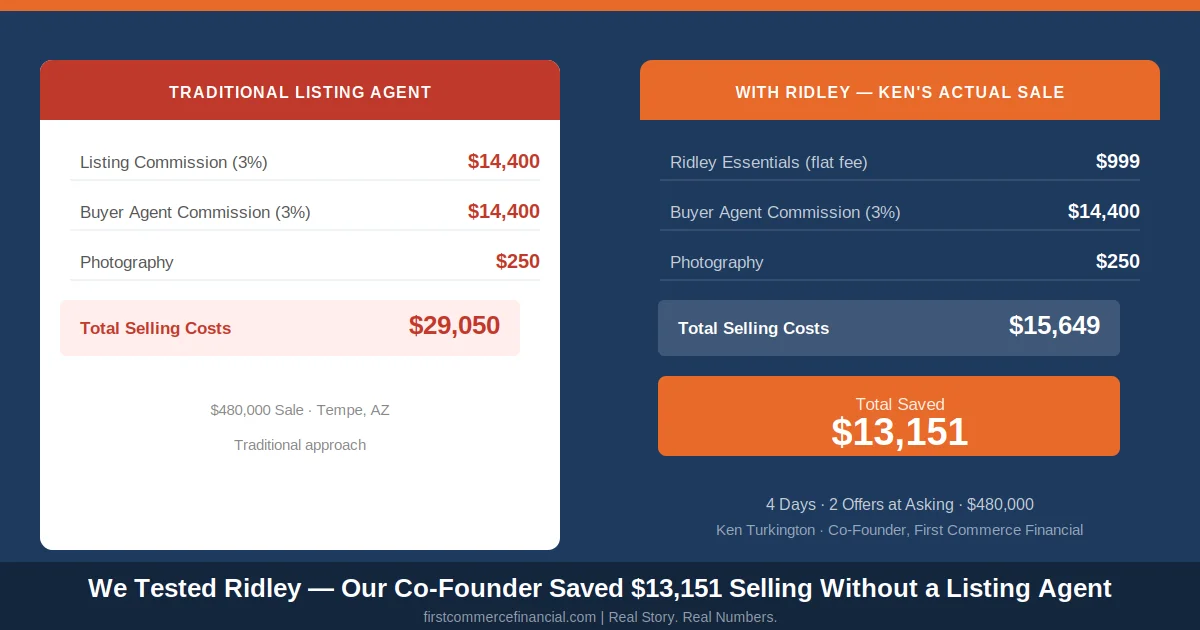Click the $14,400 amount beside Listing Commission
This screenshot has height=630, width=1200.
(x=503, y=161)
